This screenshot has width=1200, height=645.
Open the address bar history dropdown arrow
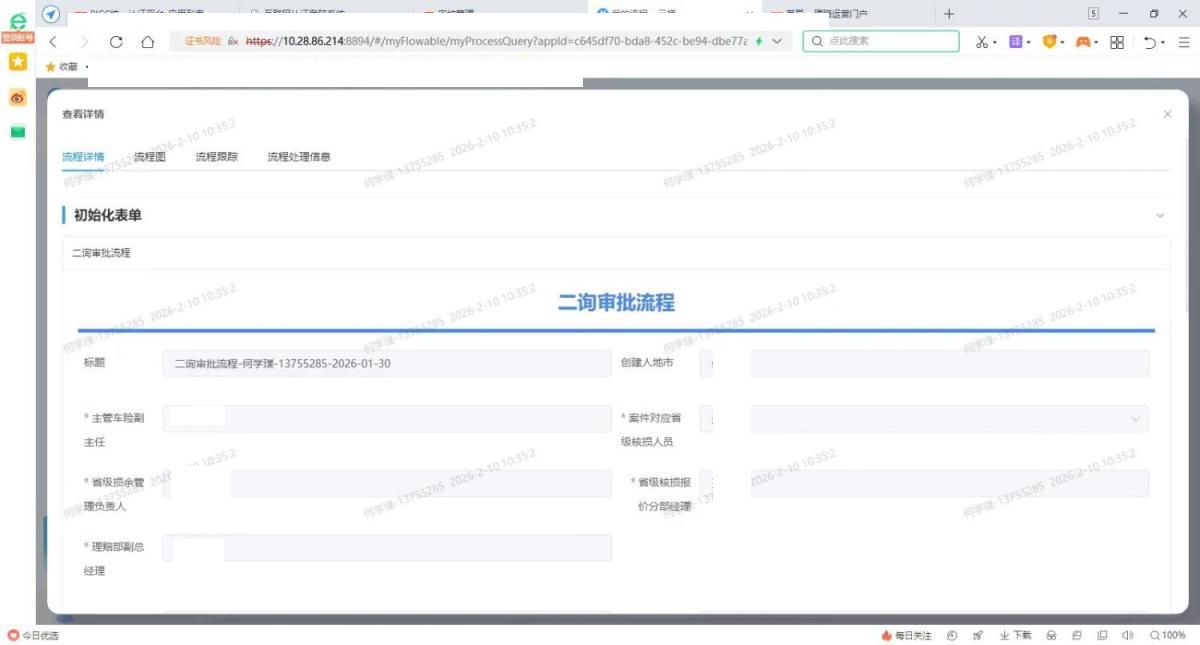pos(777,42)
